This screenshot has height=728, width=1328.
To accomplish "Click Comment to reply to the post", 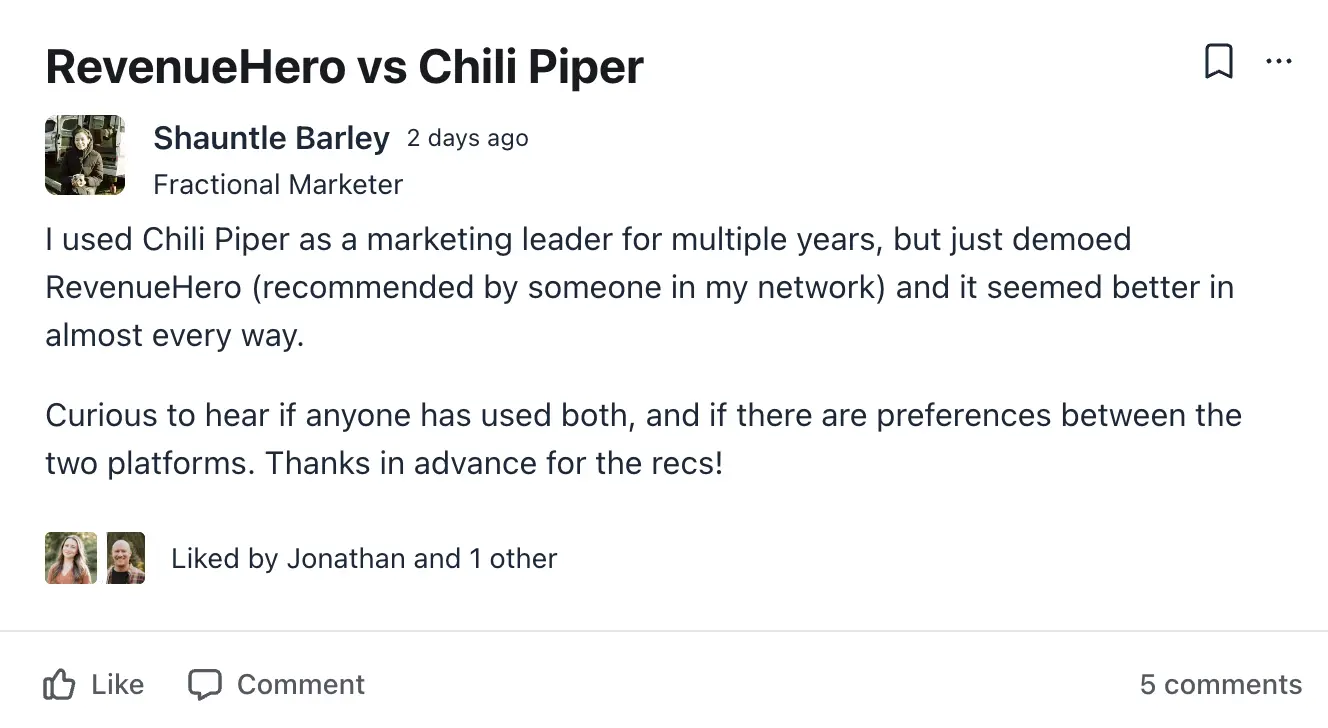I will click(x=275, y=684).
